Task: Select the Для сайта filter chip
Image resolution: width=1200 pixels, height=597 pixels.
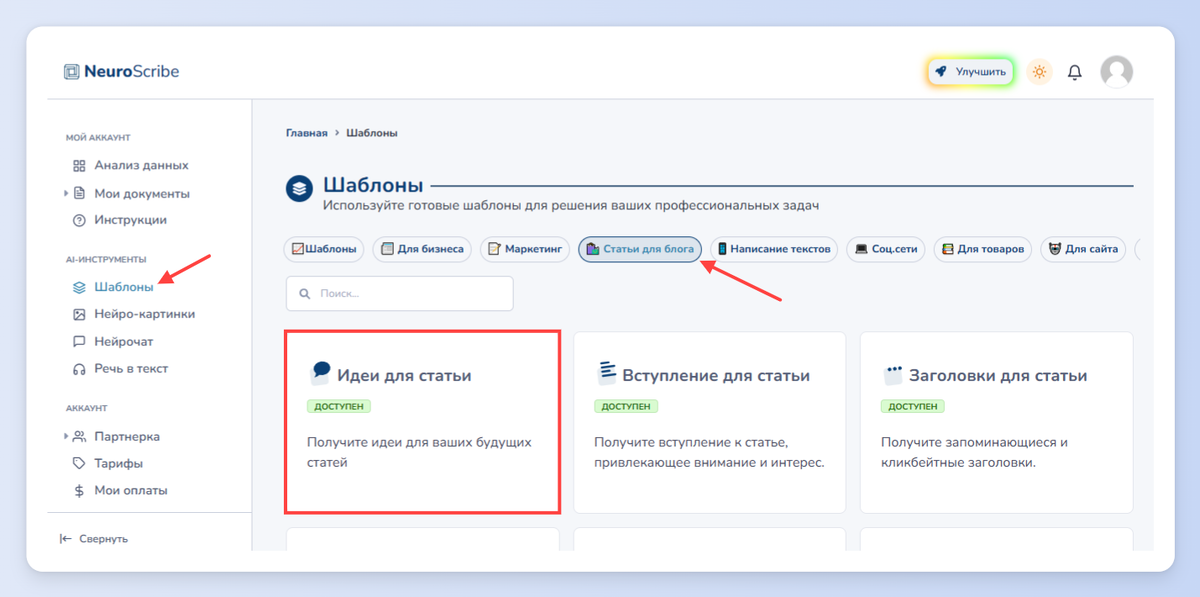Action: (x=1083, y=249)
